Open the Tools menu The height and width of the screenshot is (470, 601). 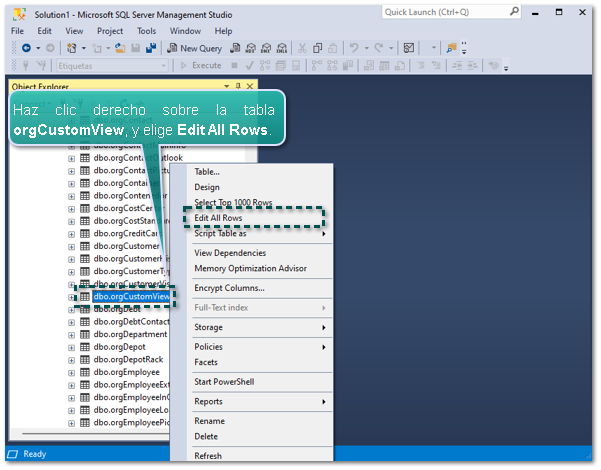pos(146,31)
